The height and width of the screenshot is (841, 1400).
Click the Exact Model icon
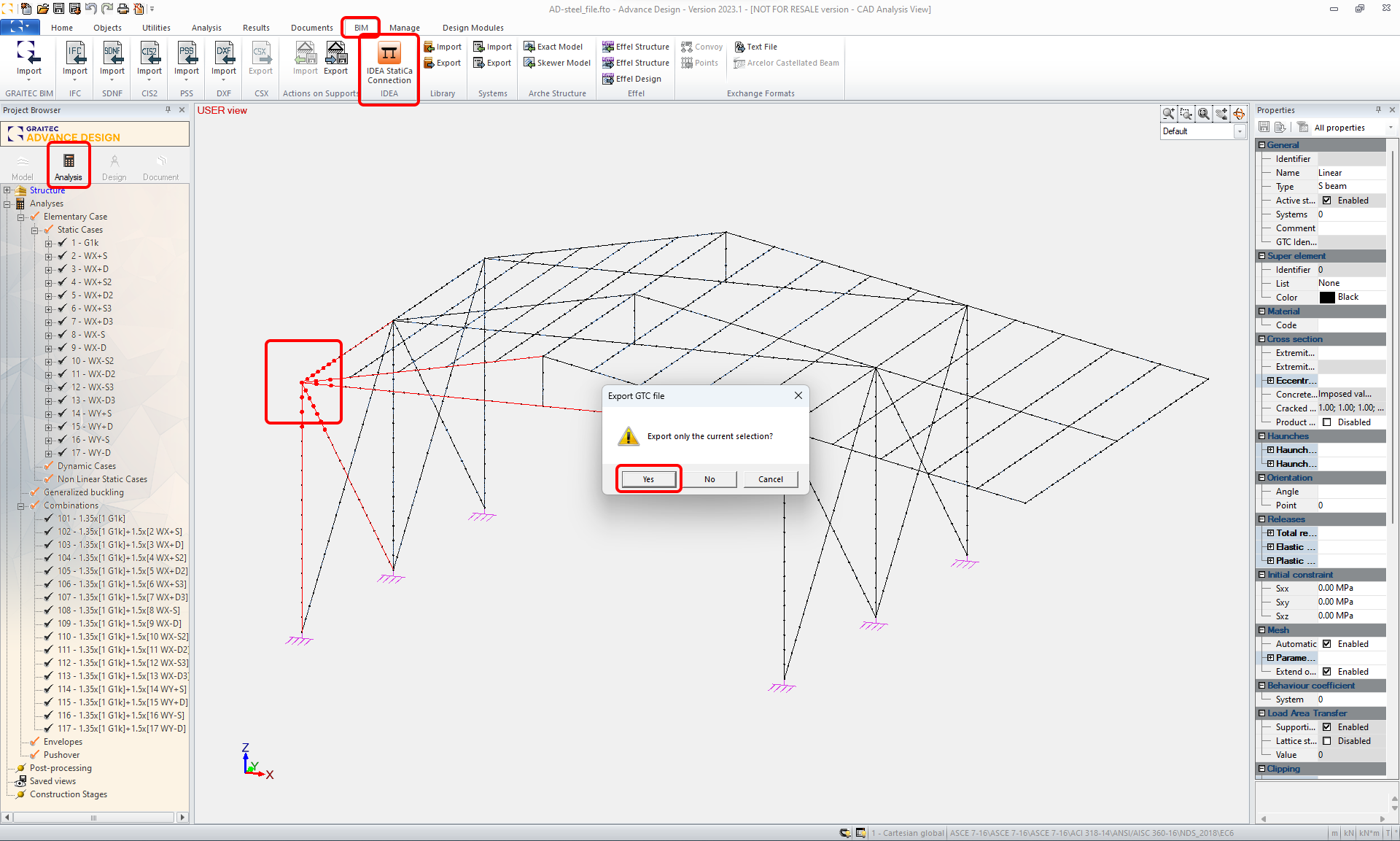529,47
